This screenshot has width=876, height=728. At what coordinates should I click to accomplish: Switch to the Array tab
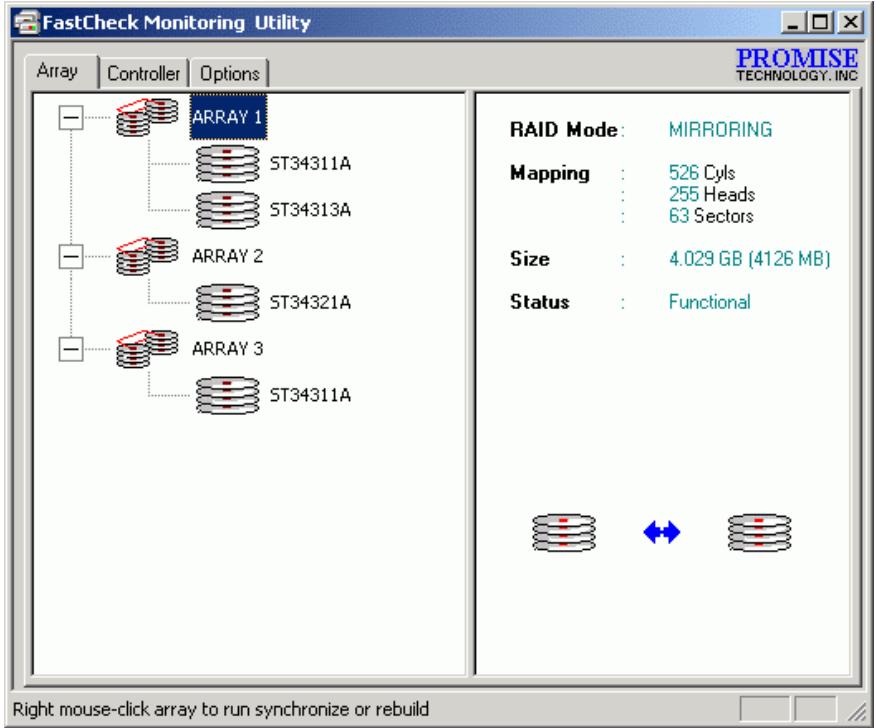[x=61, y=72]
